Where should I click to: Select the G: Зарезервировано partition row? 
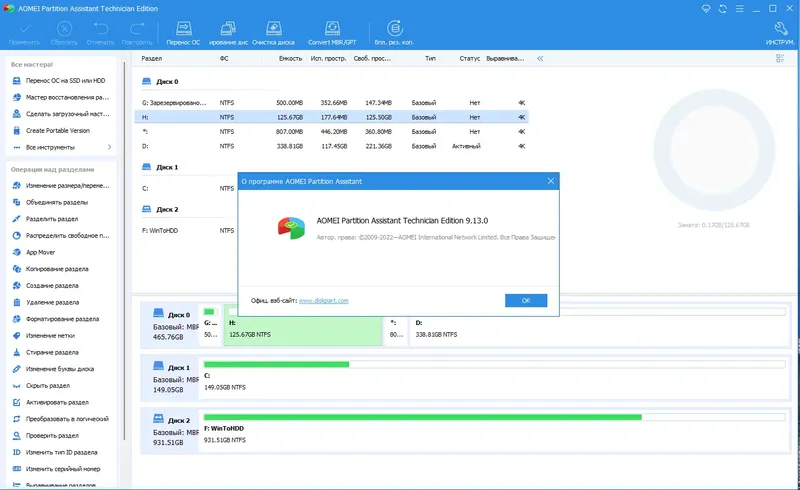(332, 103)
